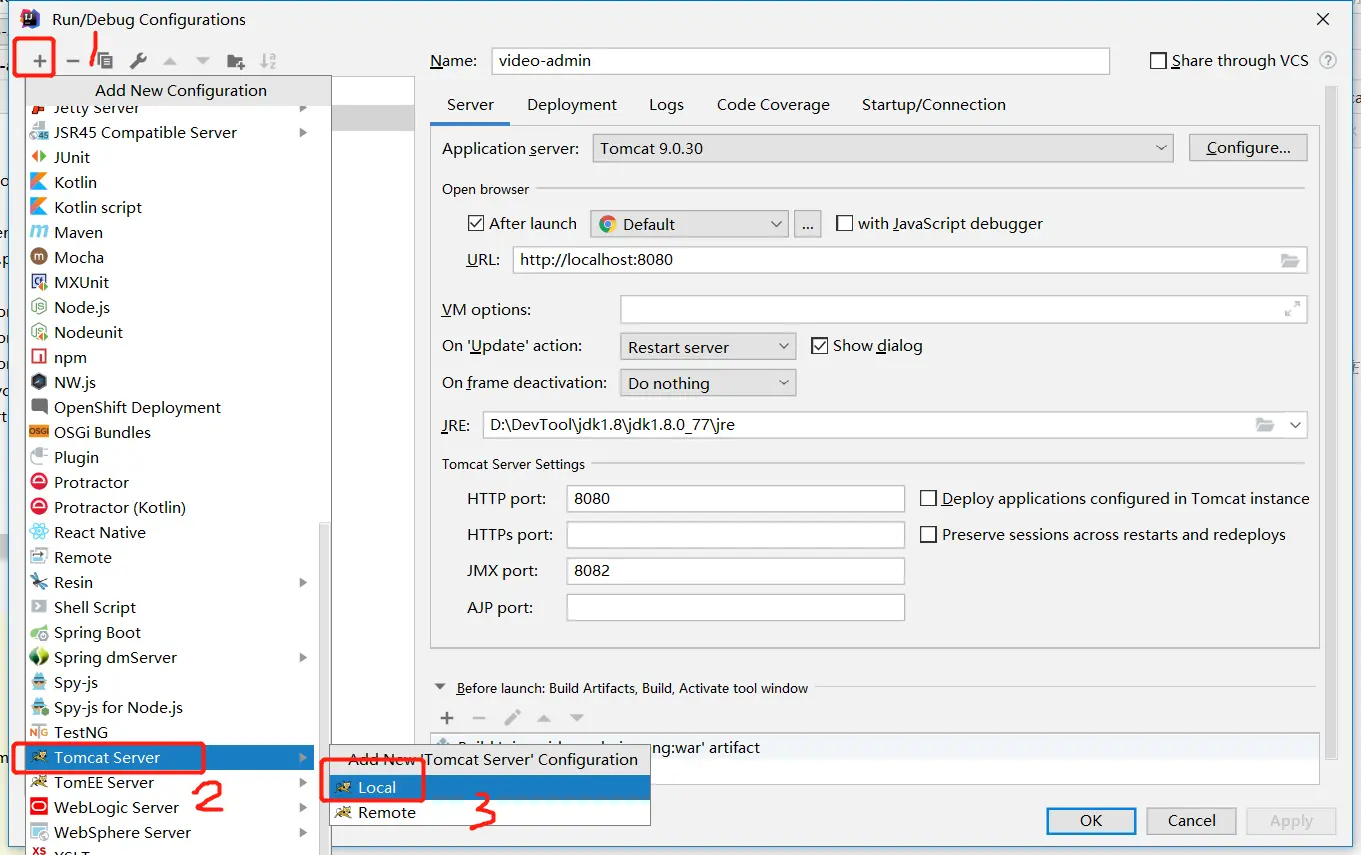Click the Configure... button

click(x=1248, y=147)
